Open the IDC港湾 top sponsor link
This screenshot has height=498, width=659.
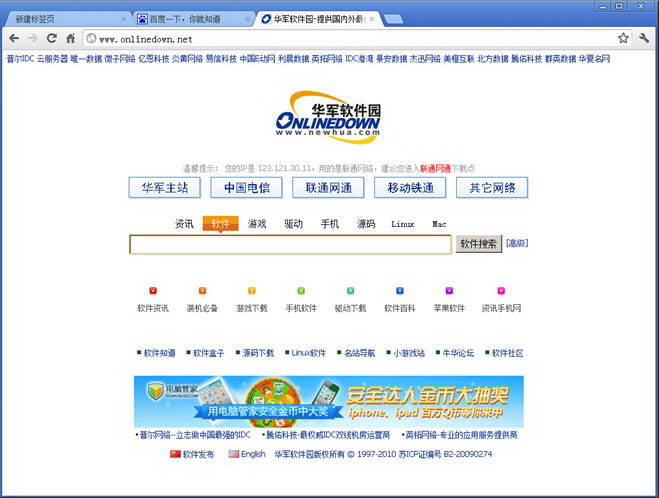(359, 59)
